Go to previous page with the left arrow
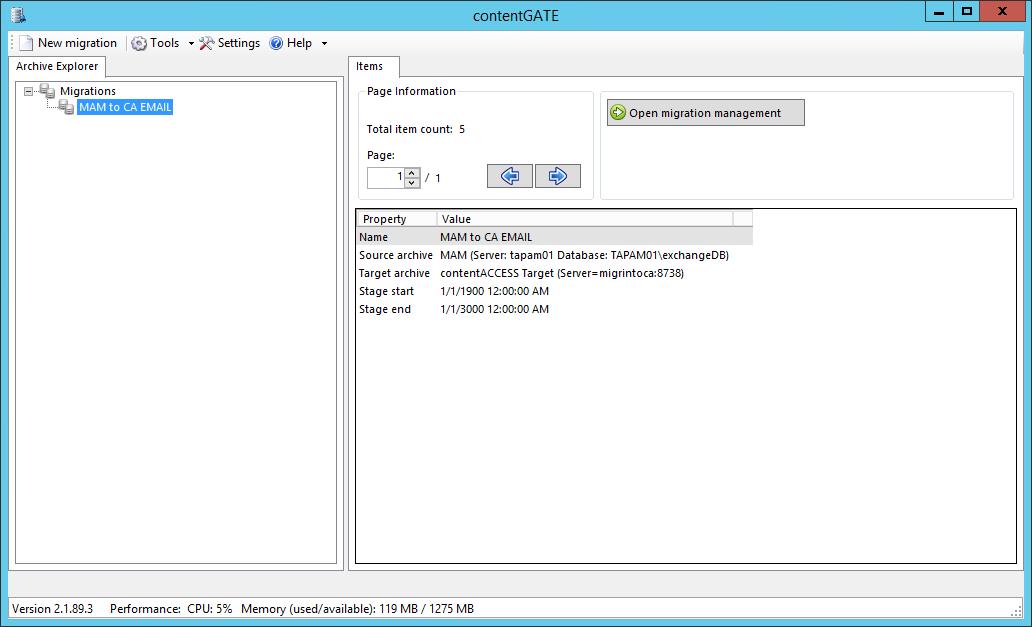The height and width of the screenshot is (627, 1032). (x=510, y=176)
